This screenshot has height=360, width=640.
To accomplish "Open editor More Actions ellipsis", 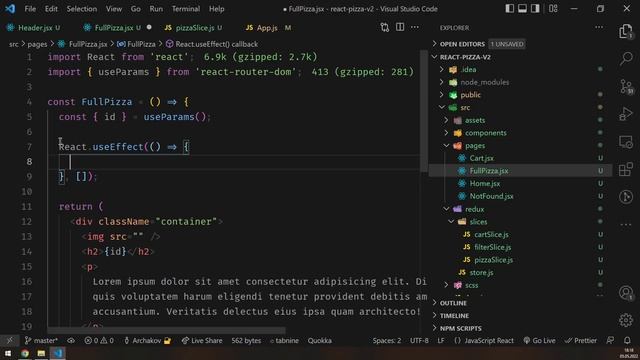I will (415, 27).
